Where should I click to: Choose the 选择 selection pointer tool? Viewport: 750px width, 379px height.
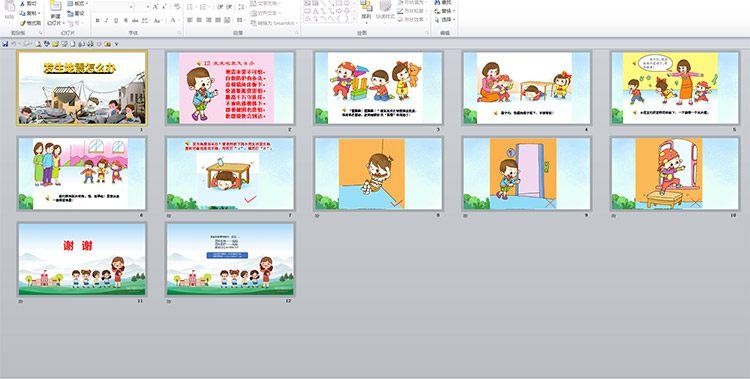coord(444,20)
